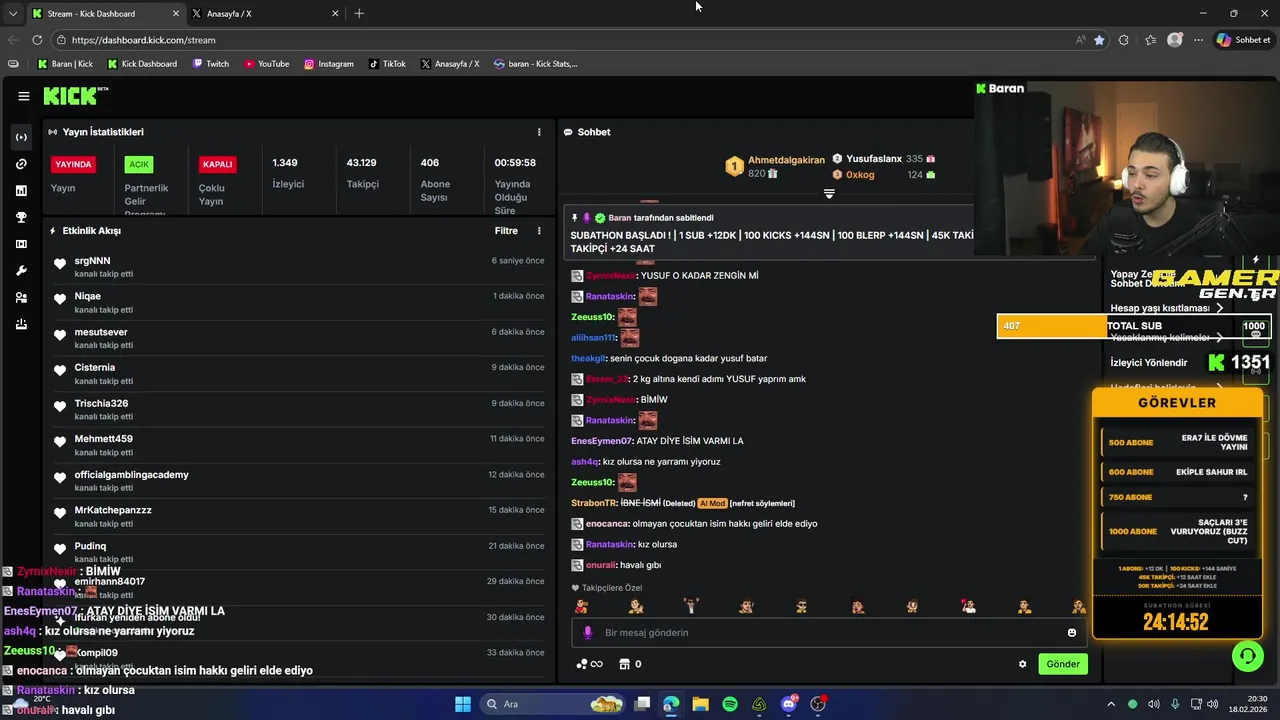Open Twitch bookmark

tap(211, 64)
